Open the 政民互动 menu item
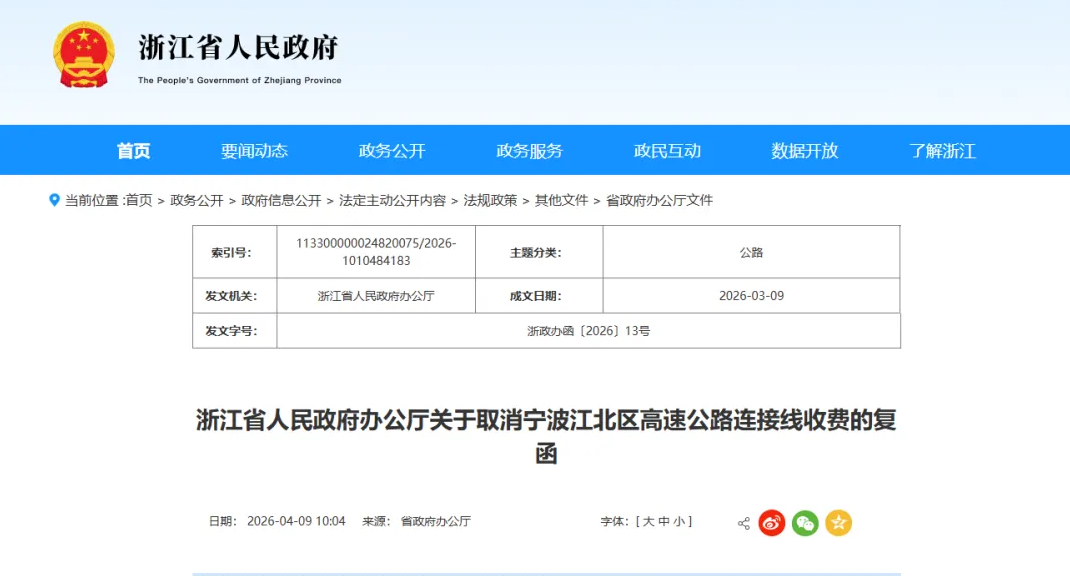This screenshot has height=576, width=1070. [x=667, y=151]
